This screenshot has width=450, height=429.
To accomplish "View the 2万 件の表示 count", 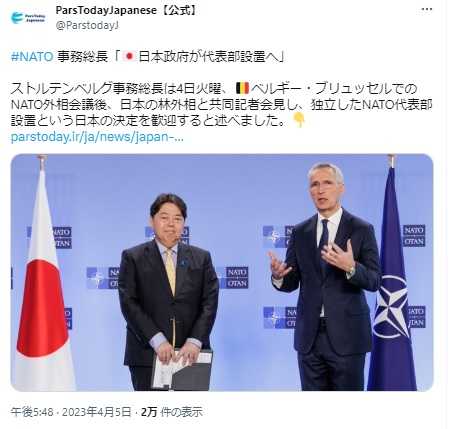I will (172, 412).
